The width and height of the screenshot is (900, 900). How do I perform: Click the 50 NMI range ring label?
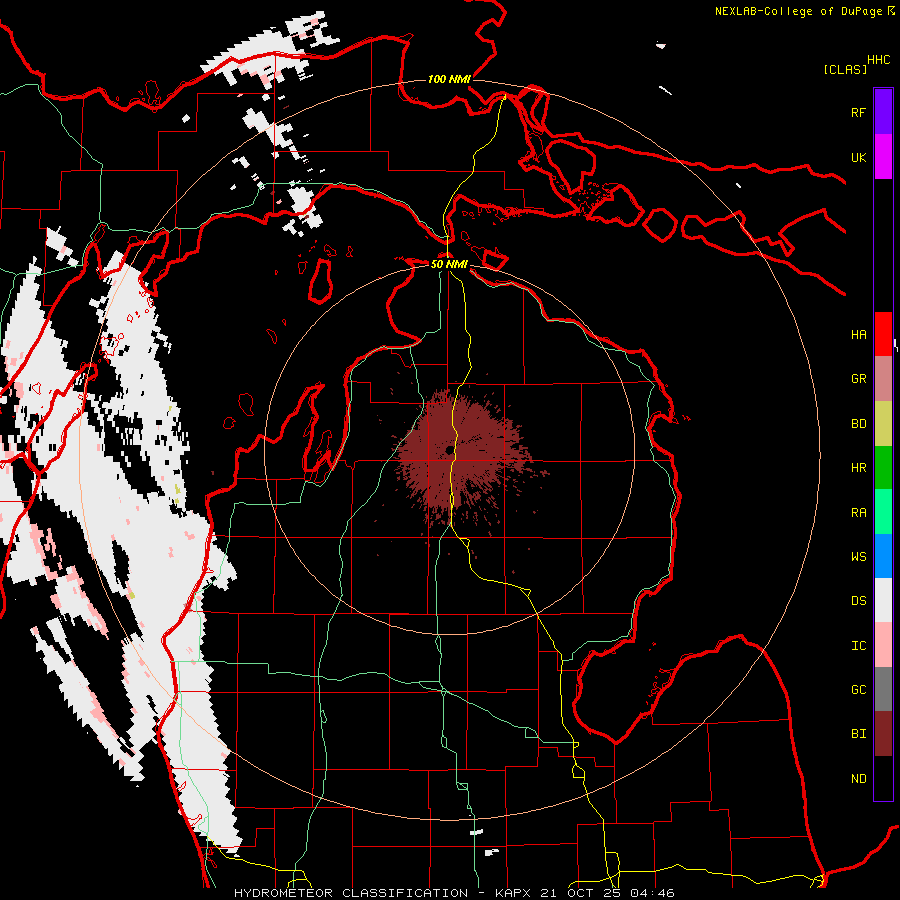tap(449, 264)
